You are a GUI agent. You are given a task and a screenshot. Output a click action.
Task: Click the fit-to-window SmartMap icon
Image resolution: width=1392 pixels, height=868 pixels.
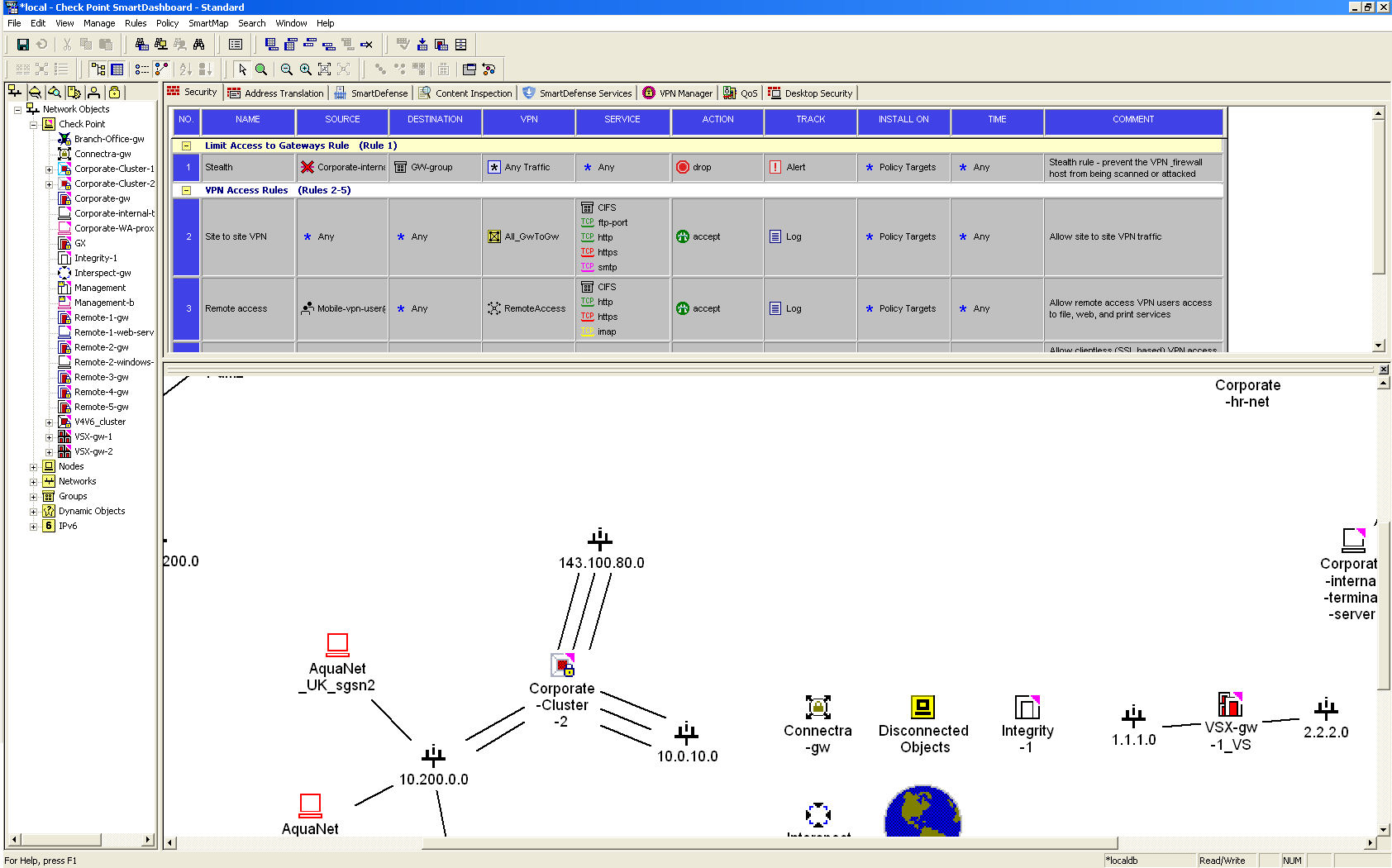click(x=325, y=69)
